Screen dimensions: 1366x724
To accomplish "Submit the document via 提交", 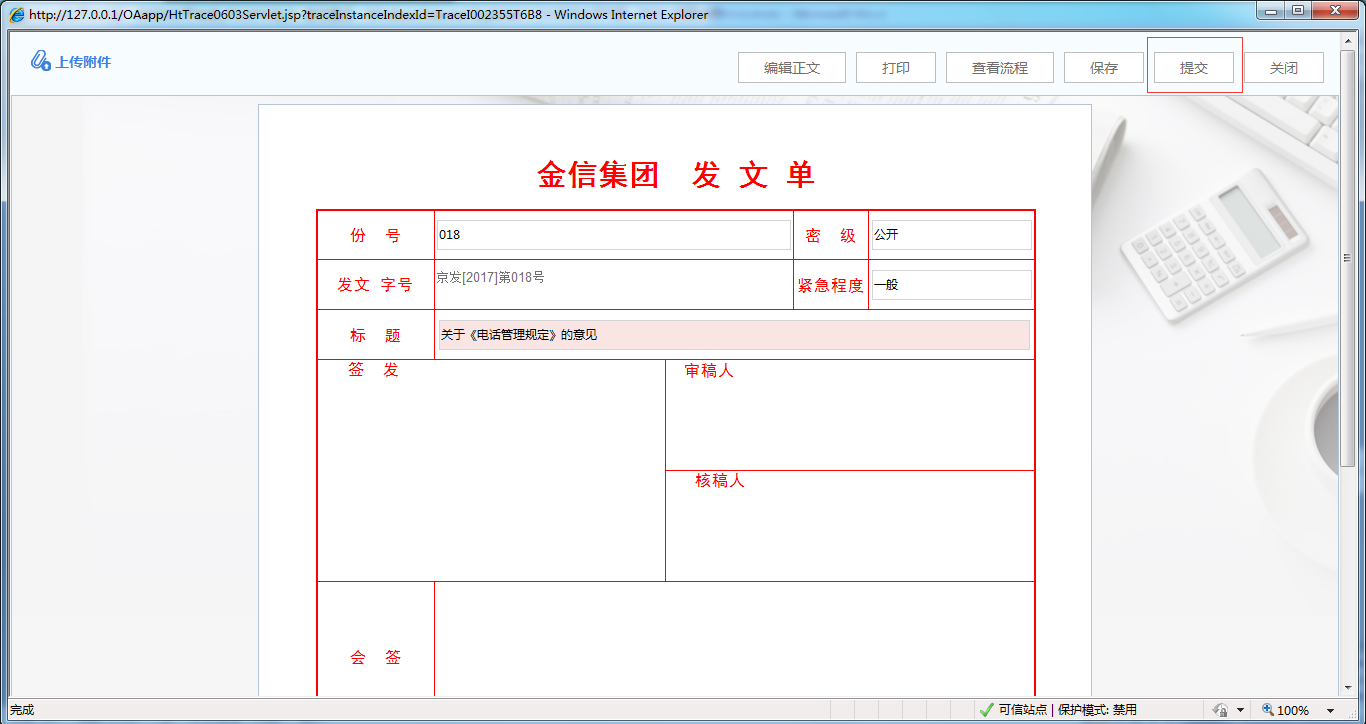I will 1194,67.
